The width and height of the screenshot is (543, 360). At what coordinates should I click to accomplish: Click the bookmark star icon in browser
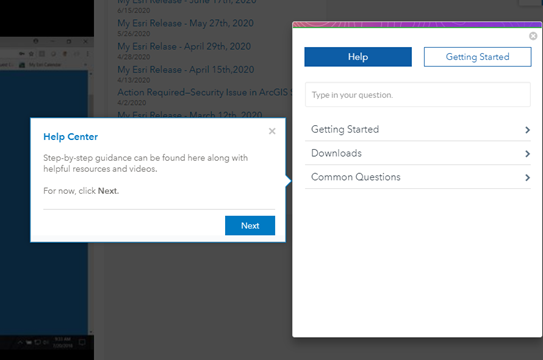point(31,54)
